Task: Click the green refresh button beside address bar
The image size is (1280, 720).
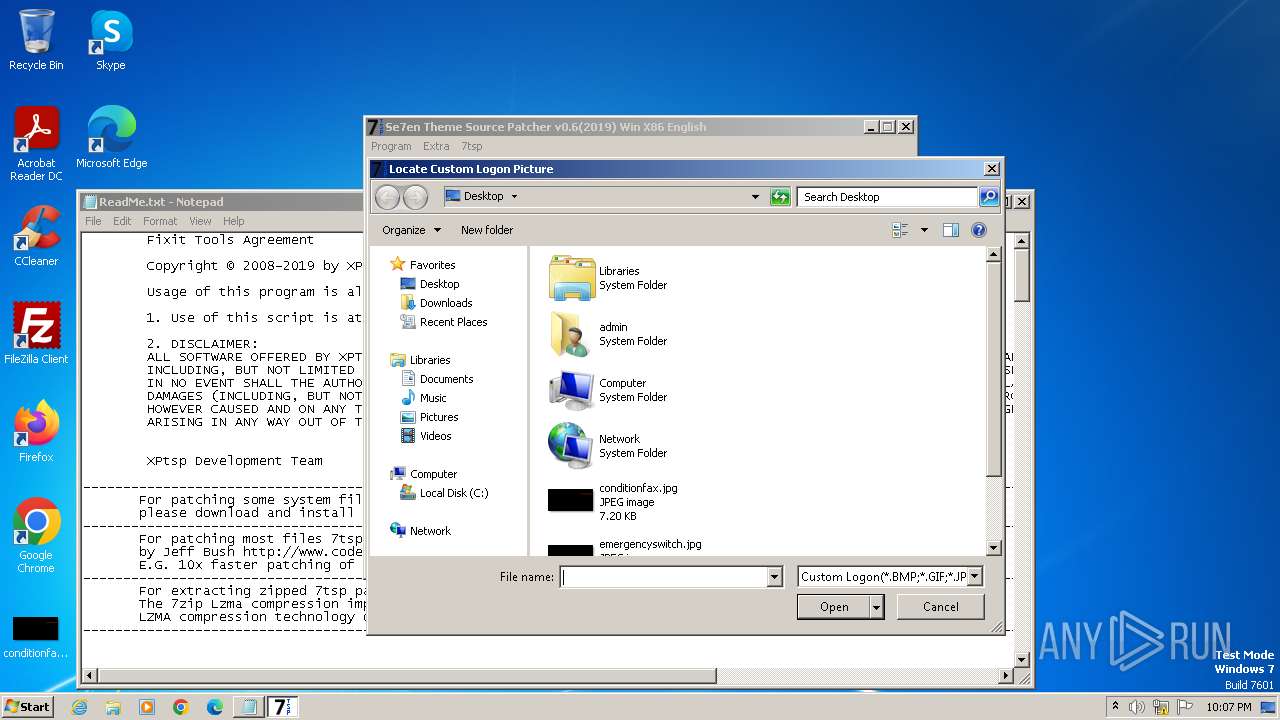Action: (780, 197)
